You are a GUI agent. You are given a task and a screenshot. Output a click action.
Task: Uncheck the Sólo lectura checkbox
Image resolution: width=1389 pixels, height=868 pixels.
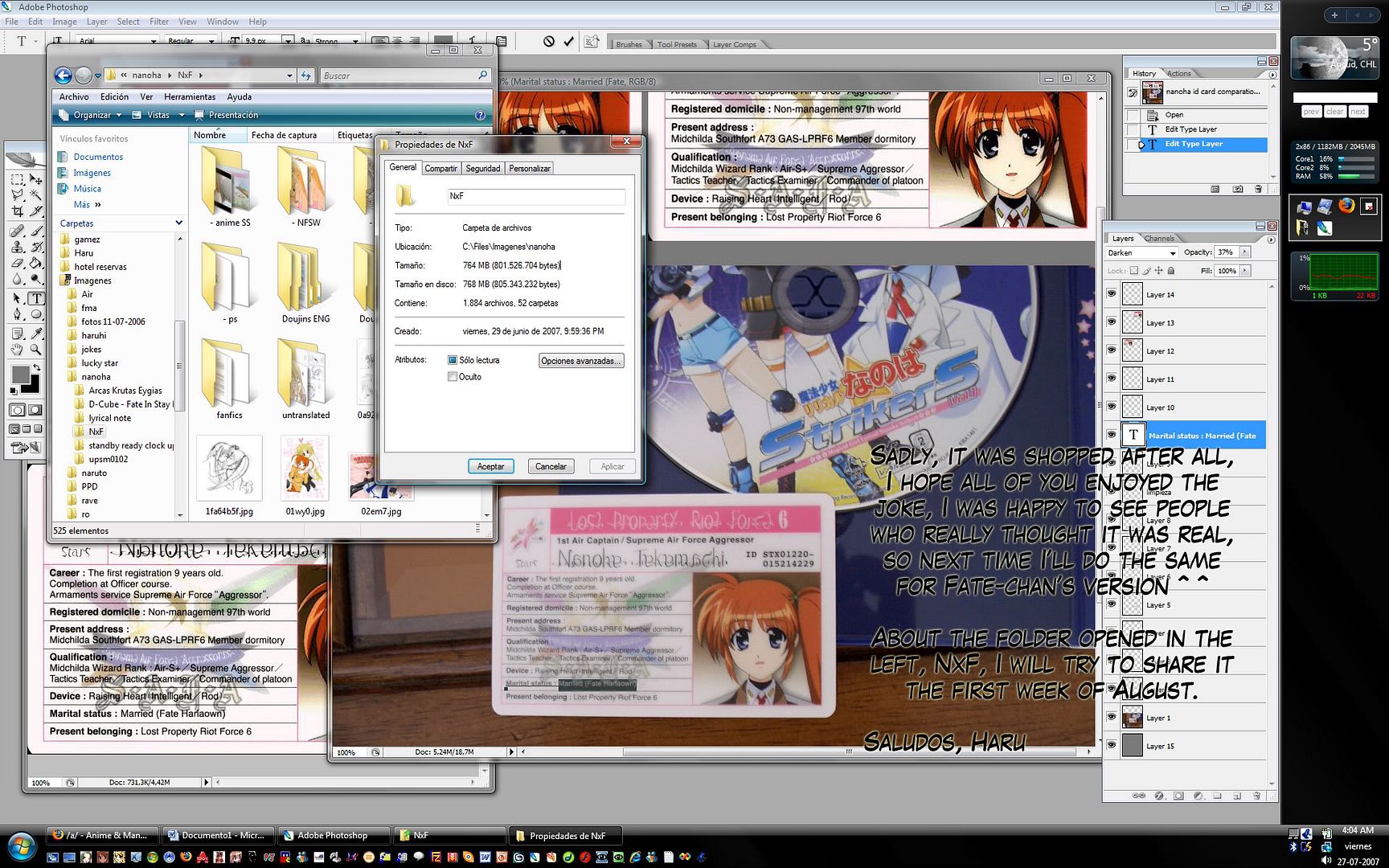pos(453,360)
